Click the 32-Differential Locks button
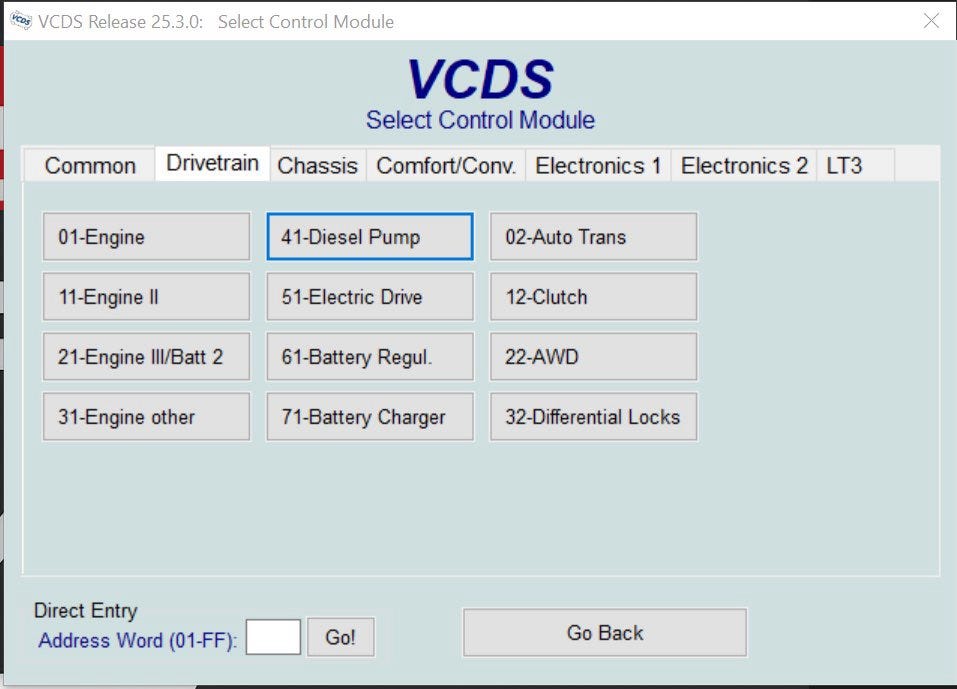Image resolution: width=957 pixels, height=689 pixels. [x=593, y=417]
